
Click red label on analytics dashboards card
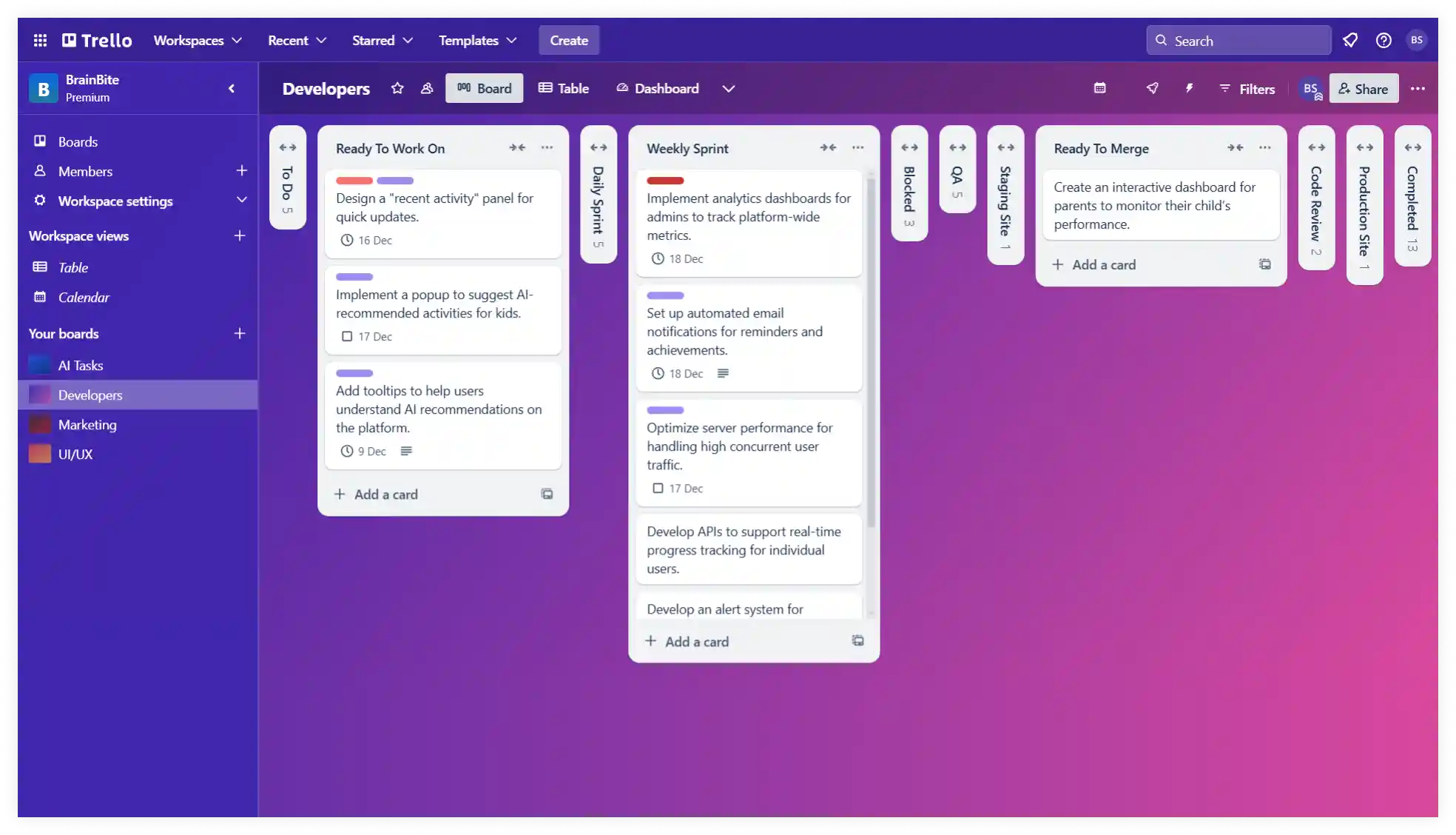(x=665, y=181)
